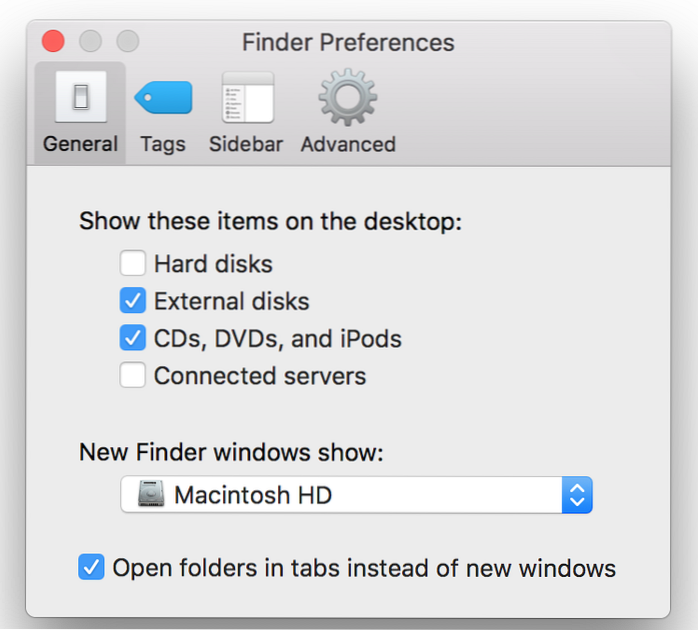The height and width of the screenshot is (630, 698).
Task: Close the Finder Preferences window
Action: click(x=52, y=42)
